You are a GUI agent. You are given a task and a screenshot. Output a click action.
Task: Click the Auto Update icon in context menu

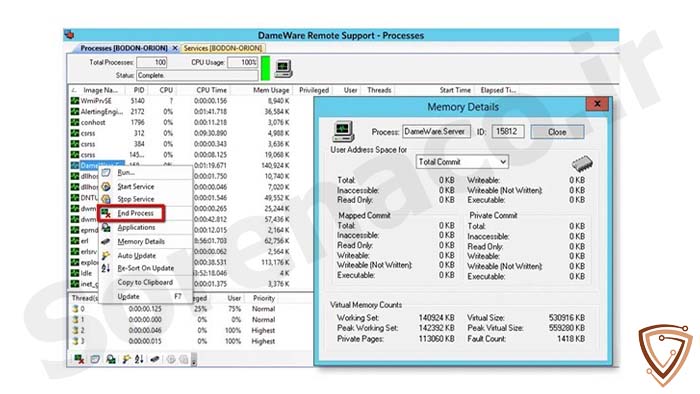pos(106,256)
